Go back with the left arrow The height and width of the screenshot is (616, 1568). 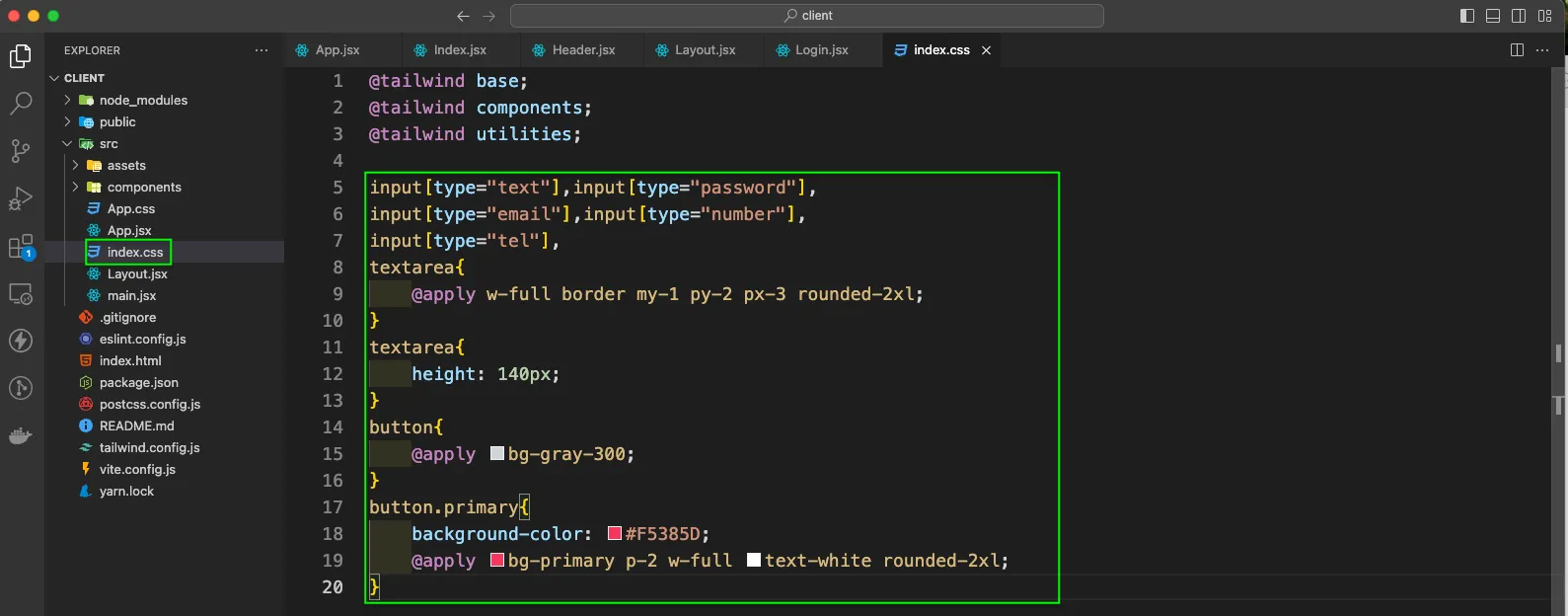pos(463,16)
